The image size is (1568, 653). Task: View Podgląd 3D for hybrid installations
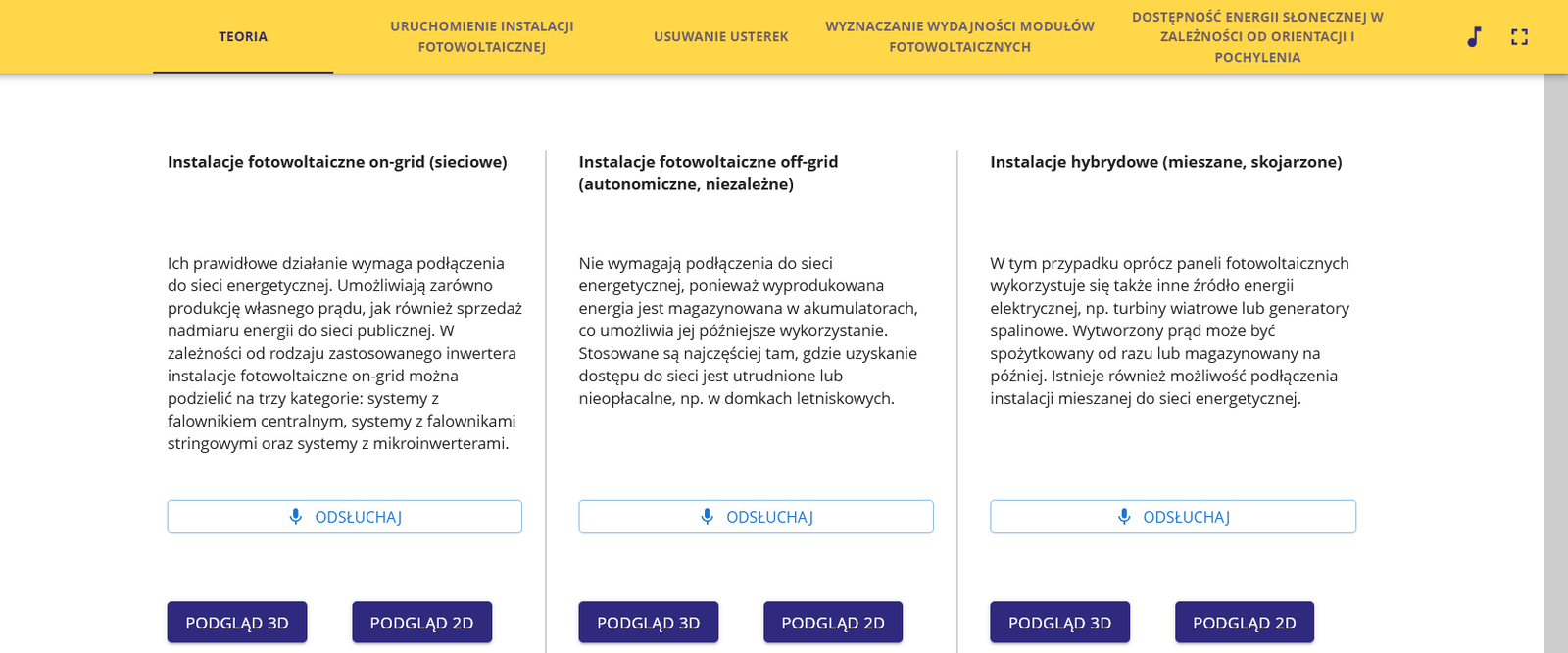coord(1059,623)
